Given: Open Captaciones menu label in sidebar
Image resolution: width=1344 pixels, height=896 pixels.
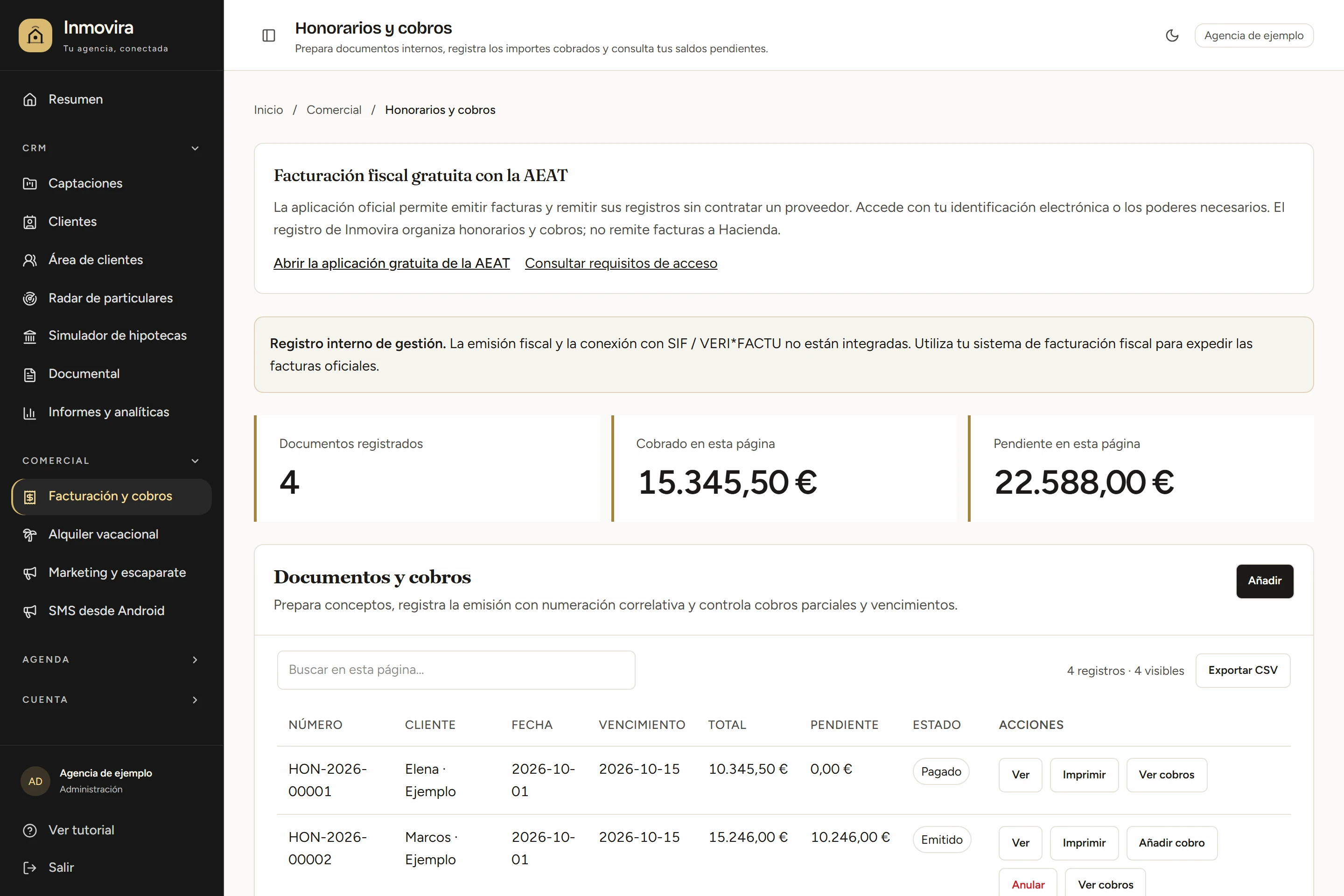Looking at the screenshot, I should coord(85,183).
